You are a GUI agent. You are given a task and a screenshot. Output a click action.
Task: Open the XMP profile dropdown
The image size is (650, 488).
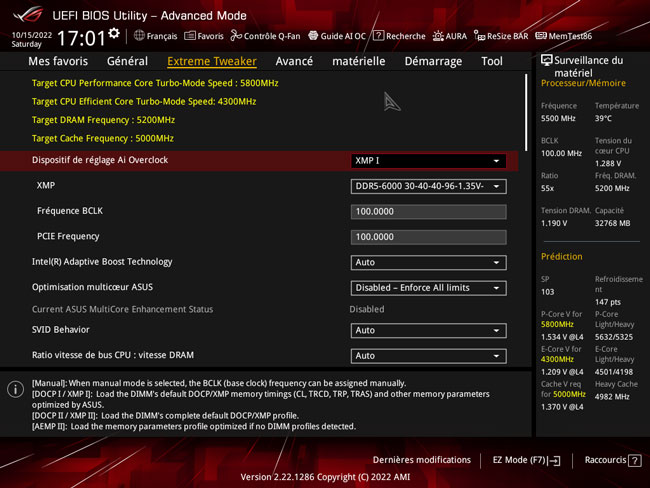(x=428, y=186)
